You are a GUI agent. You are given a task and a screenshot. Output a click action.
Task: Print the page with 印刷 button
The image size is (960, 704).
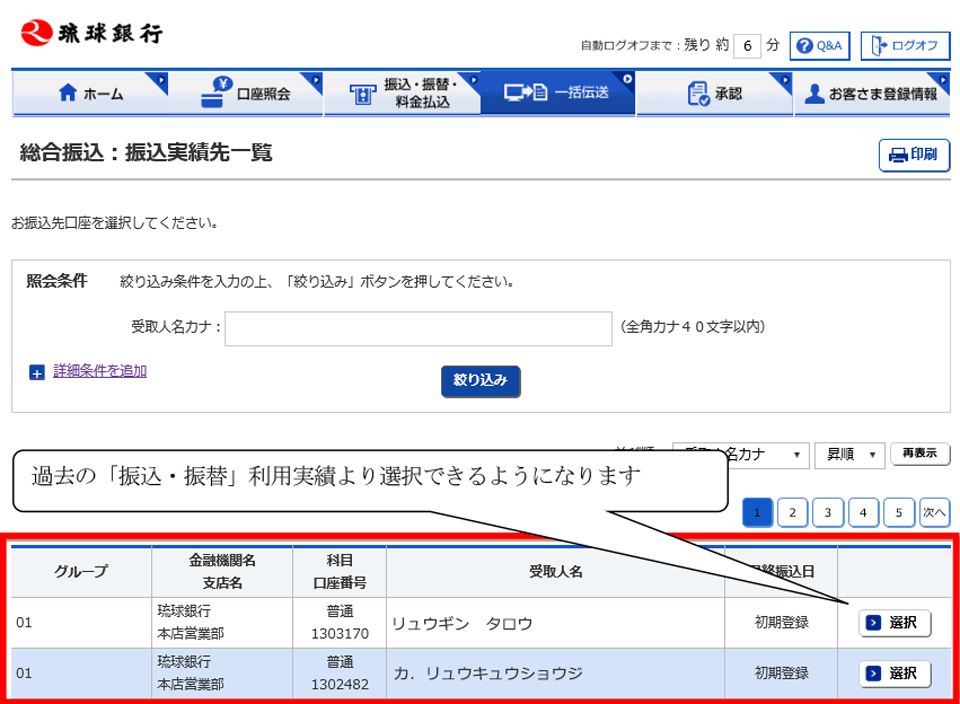[x=913, y=155]
